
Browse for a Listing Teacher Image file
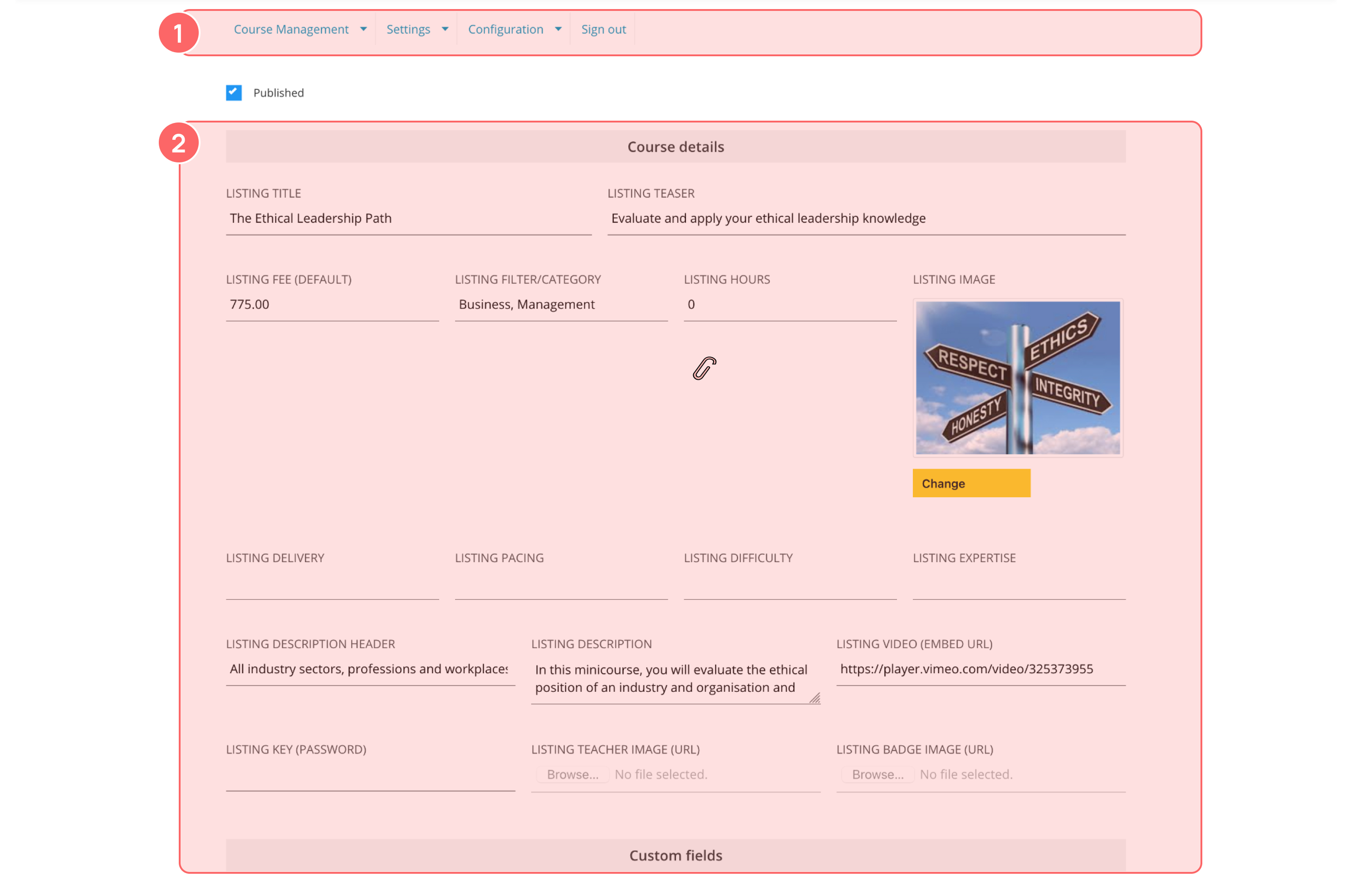coord(573,774)
